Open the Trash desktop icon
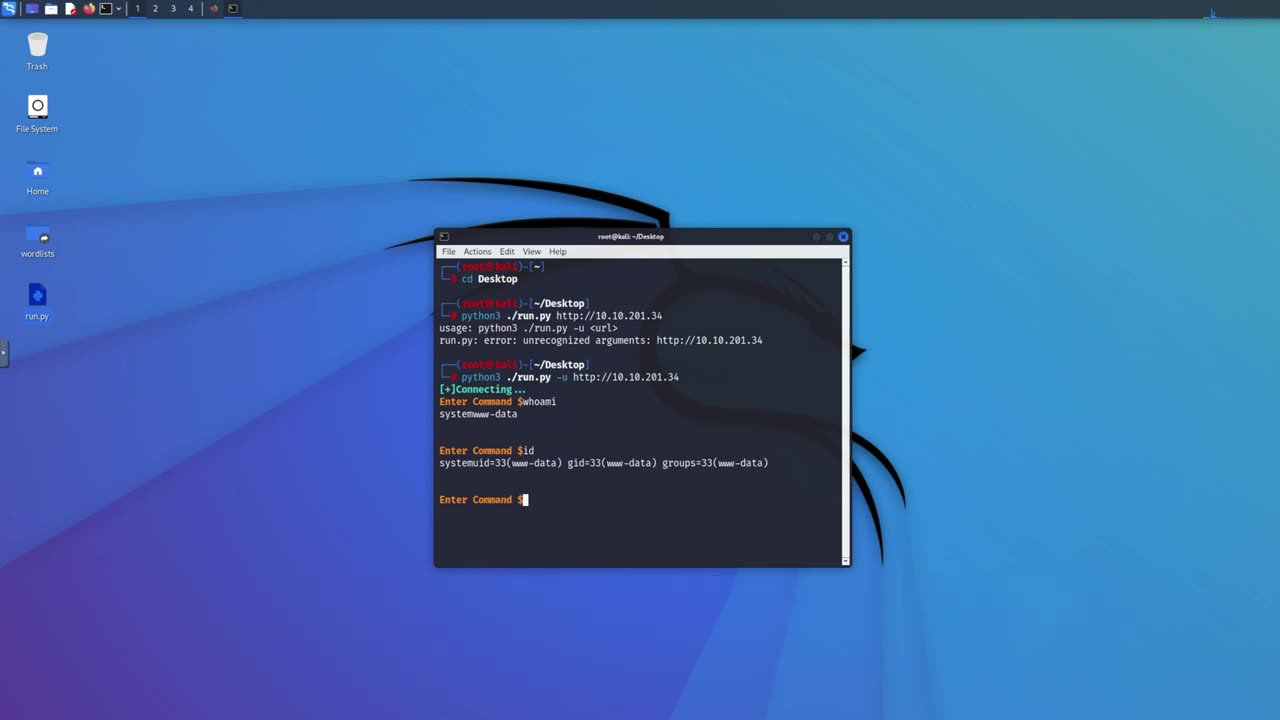 [x=37, y=52]
